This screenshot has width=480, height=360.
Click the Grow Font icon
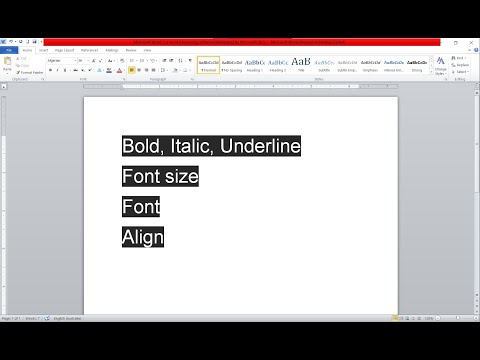pyautogui.click(x=94, y=61)
